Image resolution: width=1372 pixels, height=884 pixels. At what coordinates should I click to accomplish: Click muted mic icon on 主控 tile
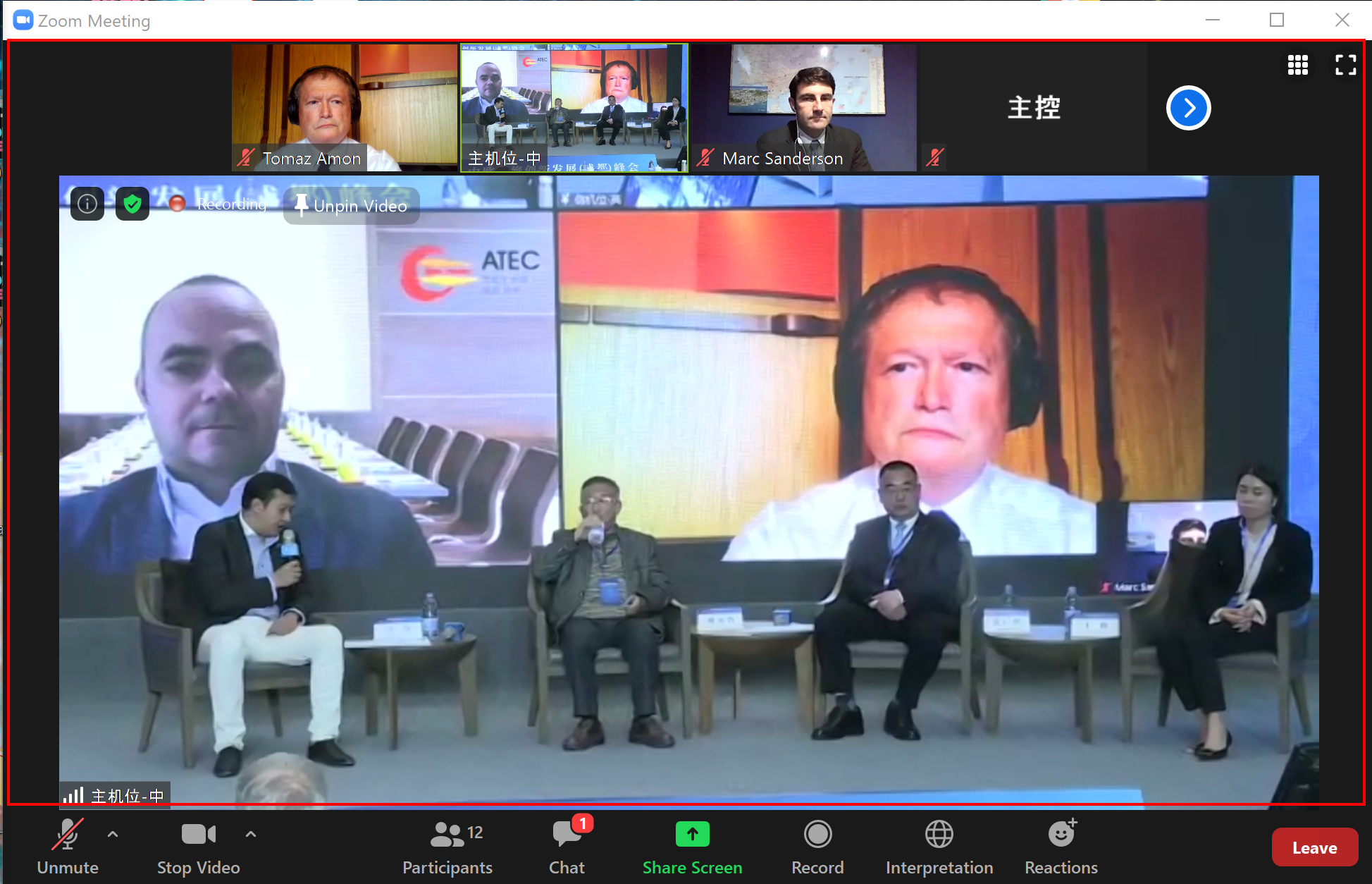click(x=935, y=157)
